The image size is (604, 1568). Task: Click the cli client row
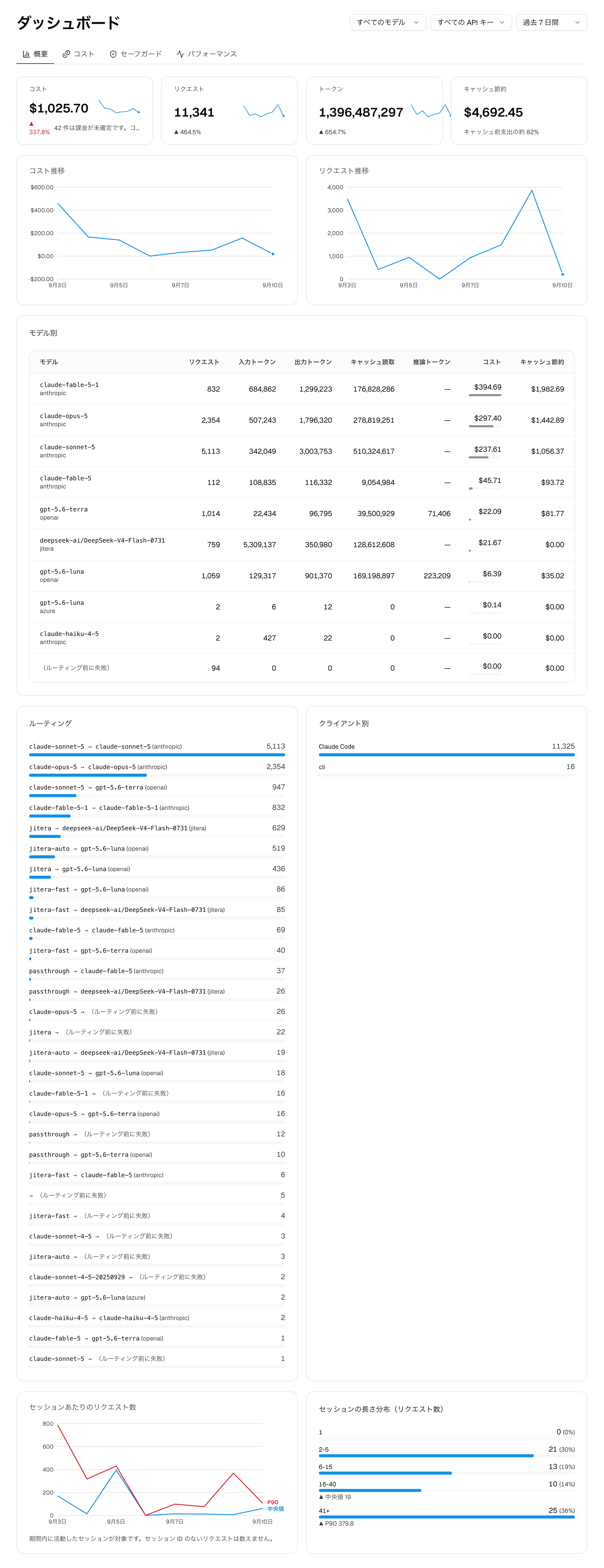447,770
